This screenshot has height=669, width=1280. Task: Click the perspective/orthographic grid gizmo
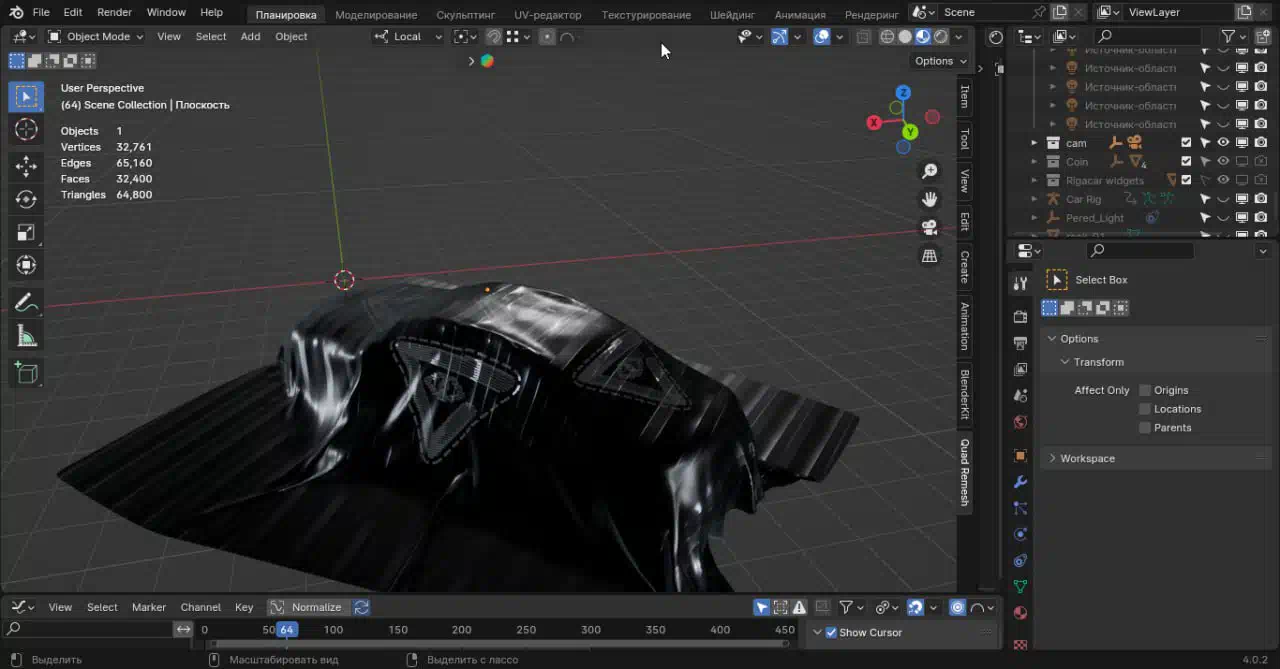(x=930, y=256)
